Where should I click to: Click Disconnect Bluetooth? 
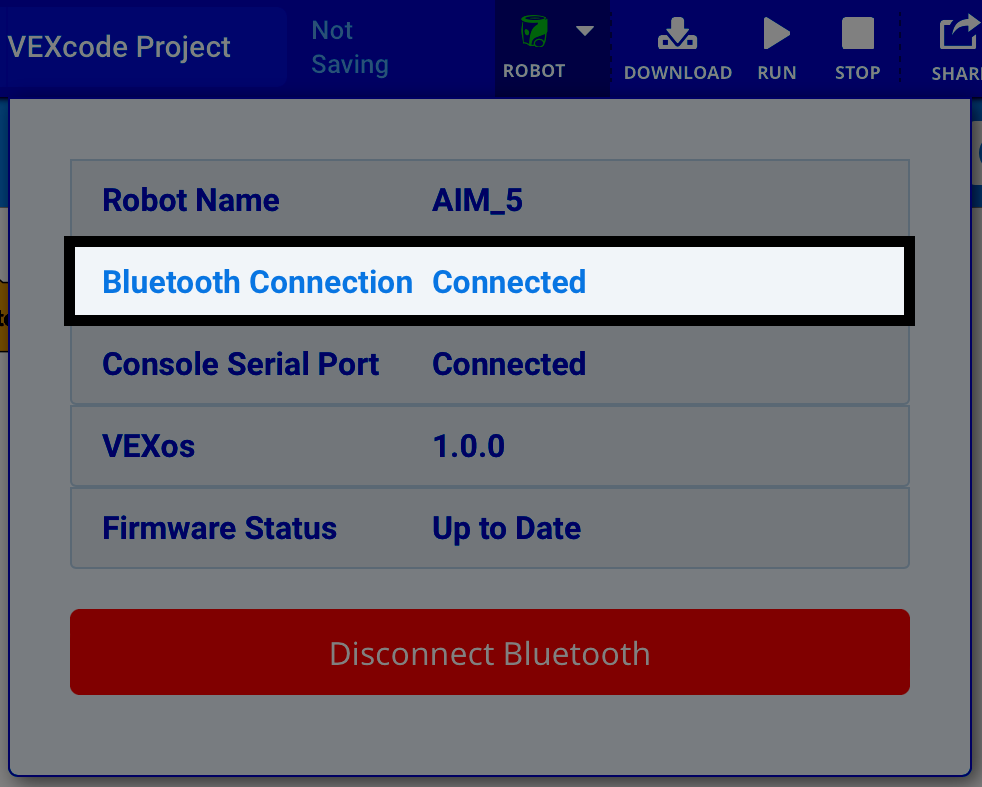489,652
